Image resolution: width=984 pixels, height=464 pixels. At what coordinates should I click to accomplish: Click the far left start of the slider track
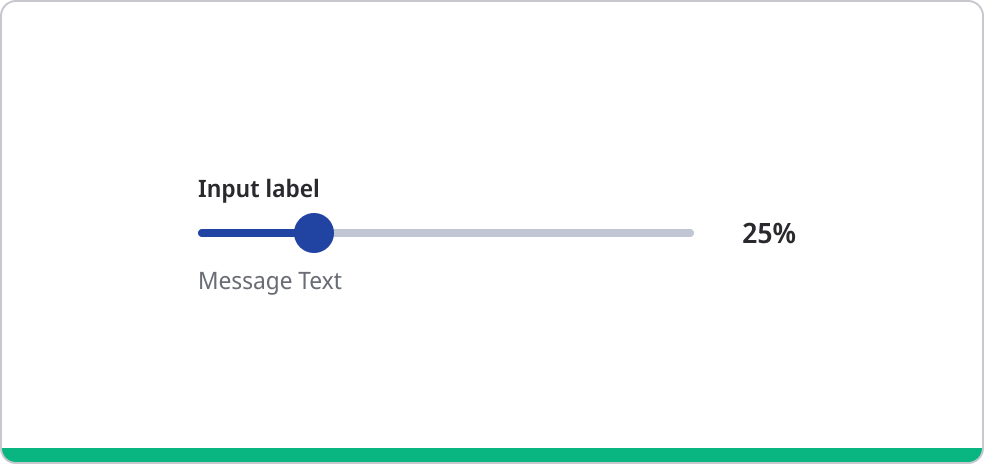(203, 233)
